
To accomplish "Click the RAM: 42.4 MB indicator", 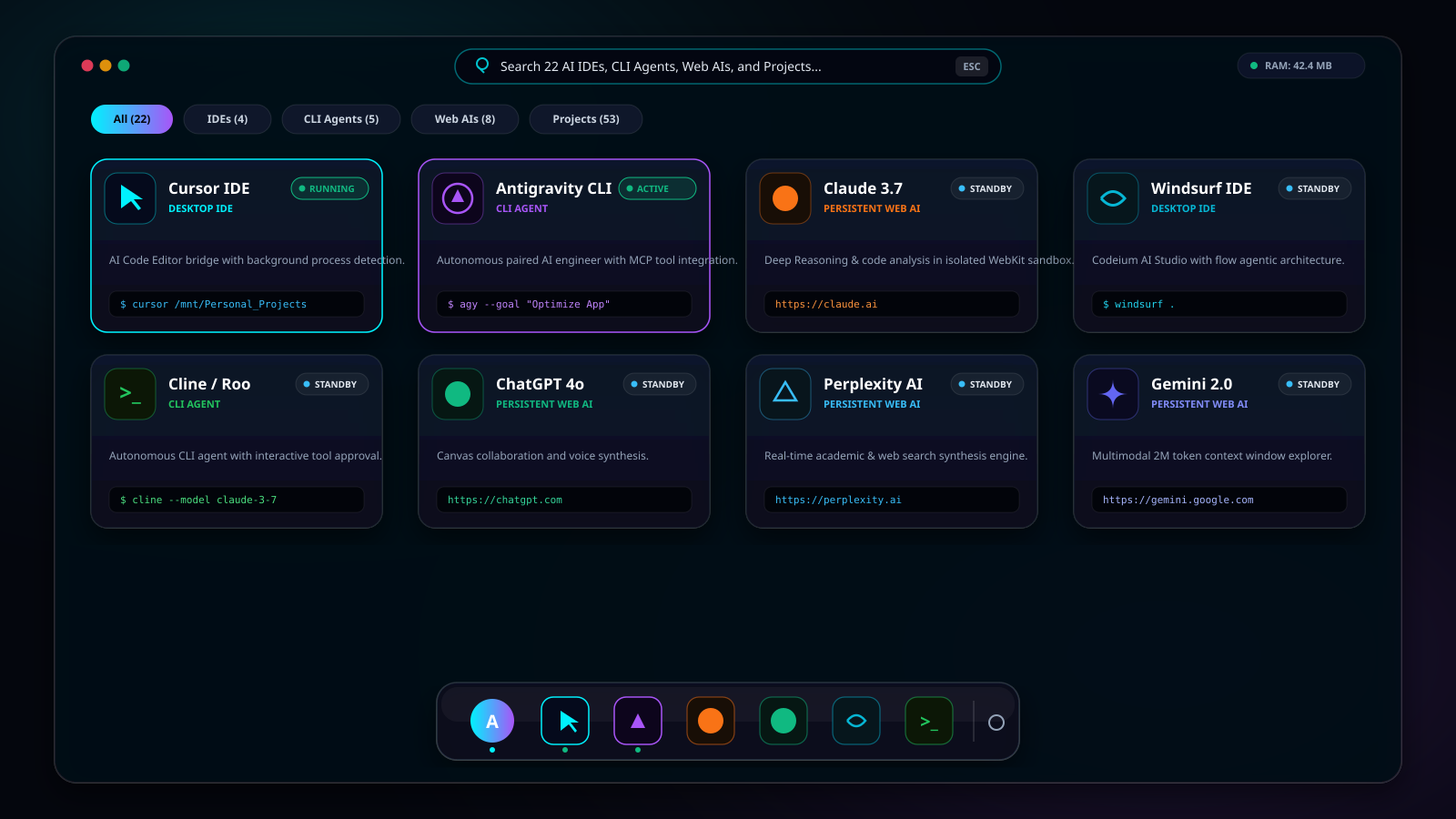I will click(1301, 66).
